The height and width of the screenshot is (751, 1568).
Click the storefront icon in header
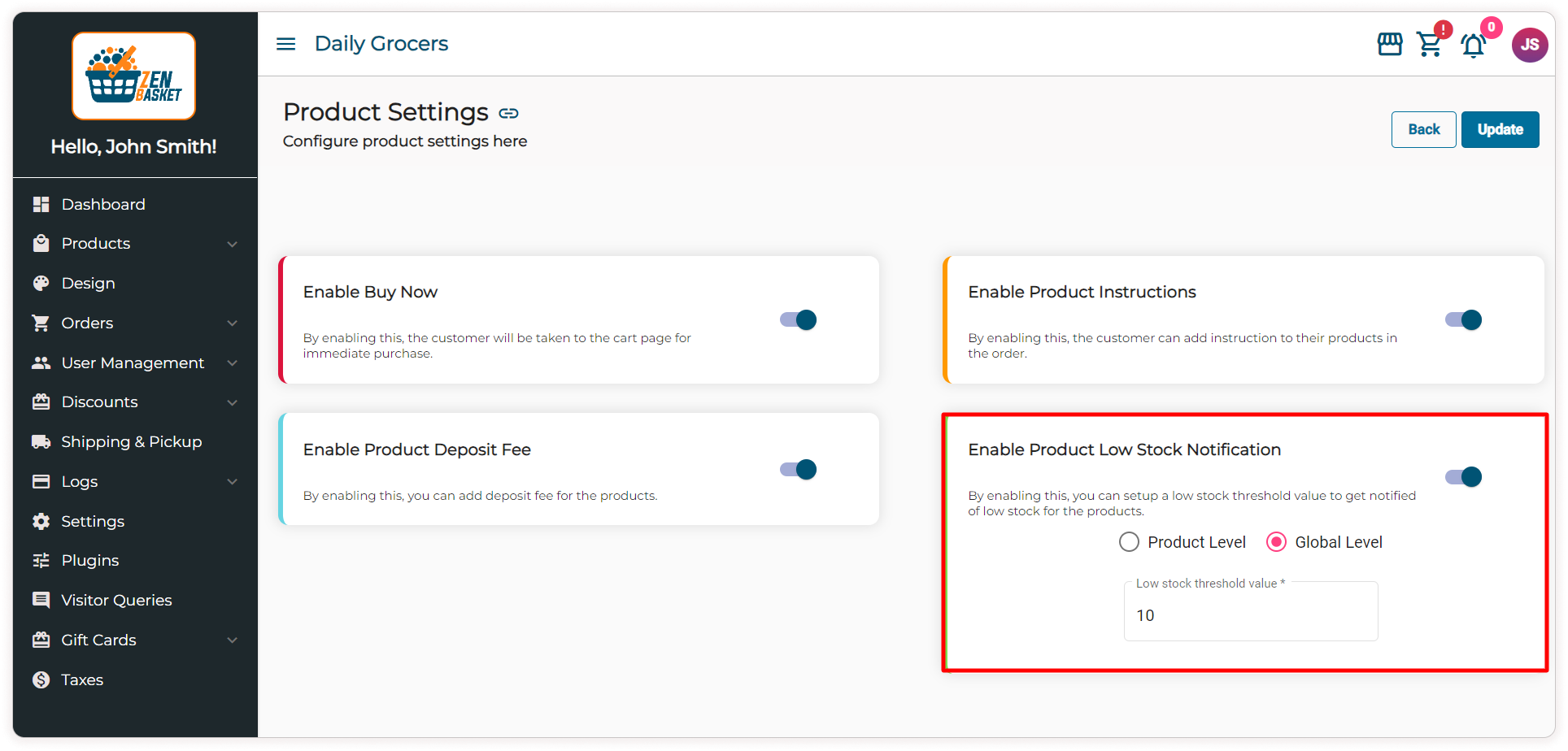(1389, 44)
